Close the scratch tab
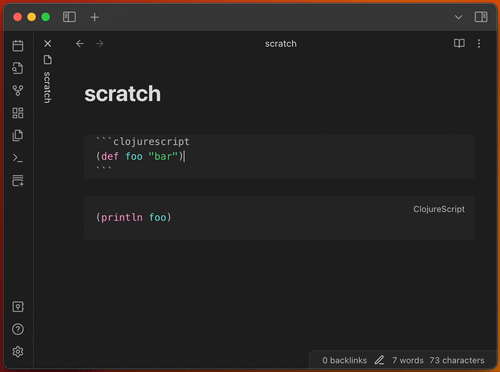500x372 pixels. pos(48,44)
